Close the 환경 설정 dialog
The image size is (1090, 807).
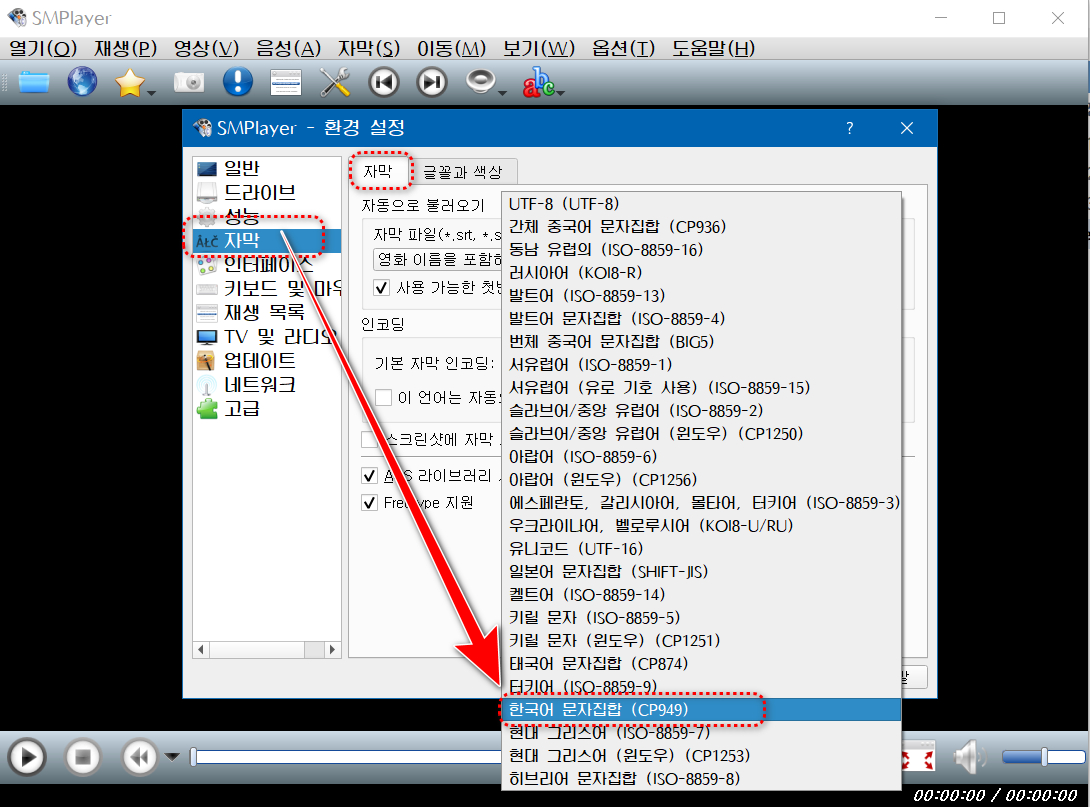coord(906,128)
